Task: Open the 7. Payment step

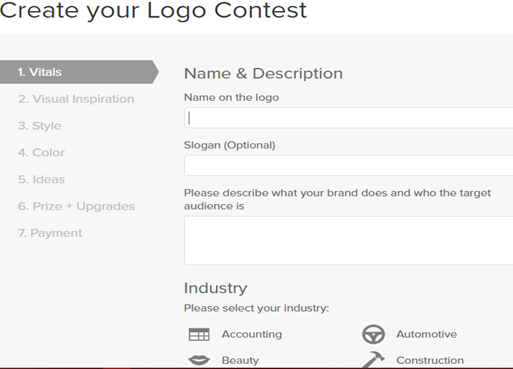Action: coord(50,233)
